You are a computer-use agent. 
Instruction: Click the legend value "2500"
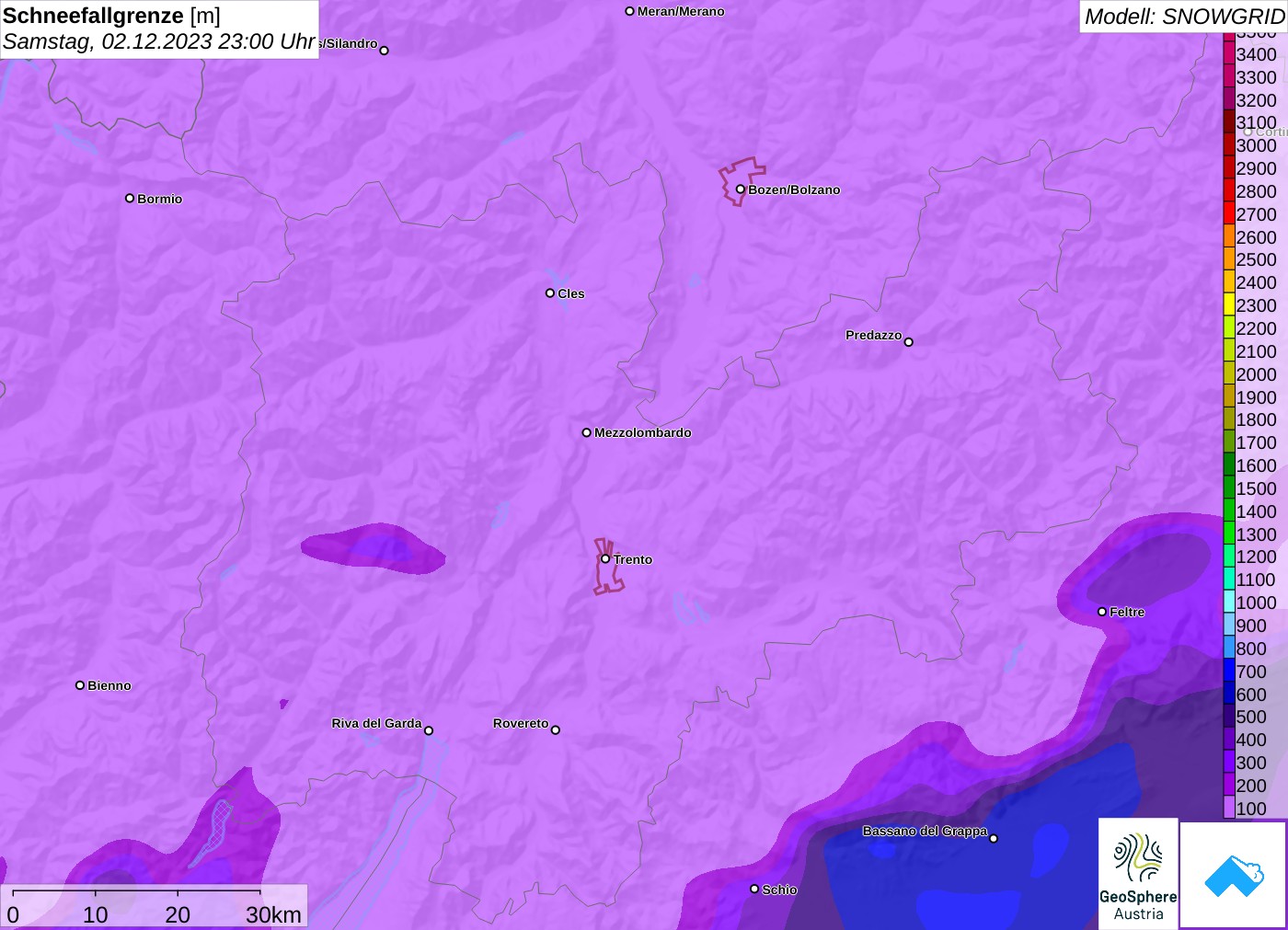(x=1256, y=259)
